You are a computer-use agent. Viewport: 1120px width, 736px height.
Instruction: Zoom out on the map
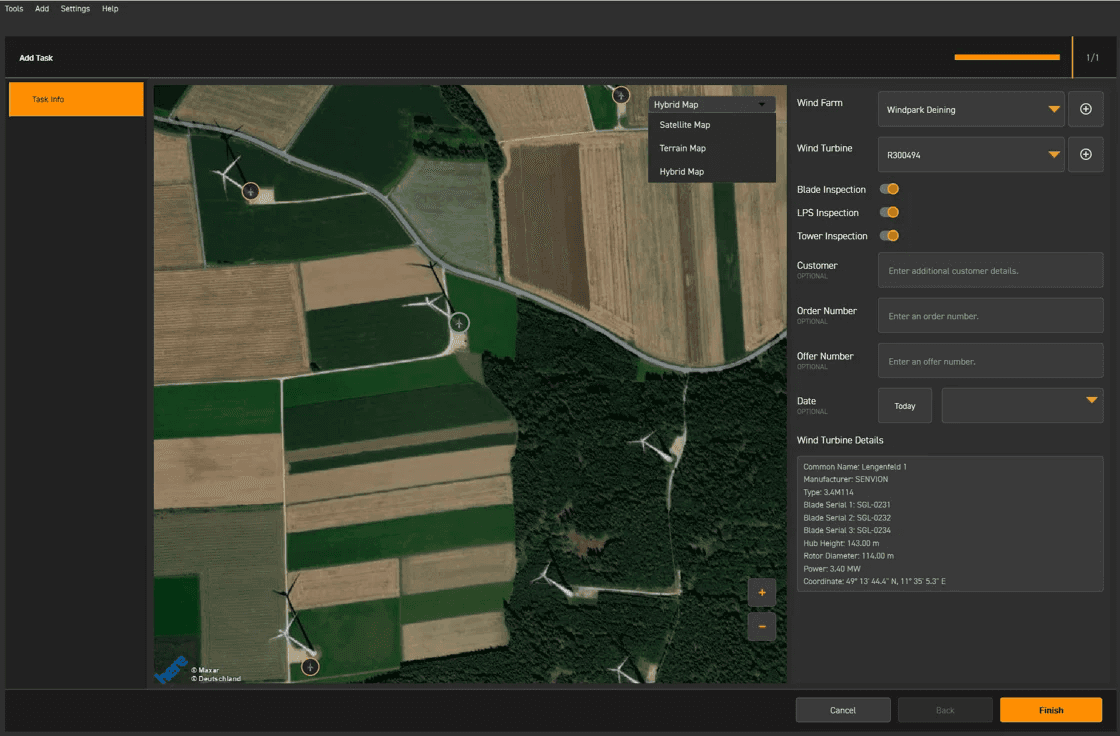tap(761, 627)
